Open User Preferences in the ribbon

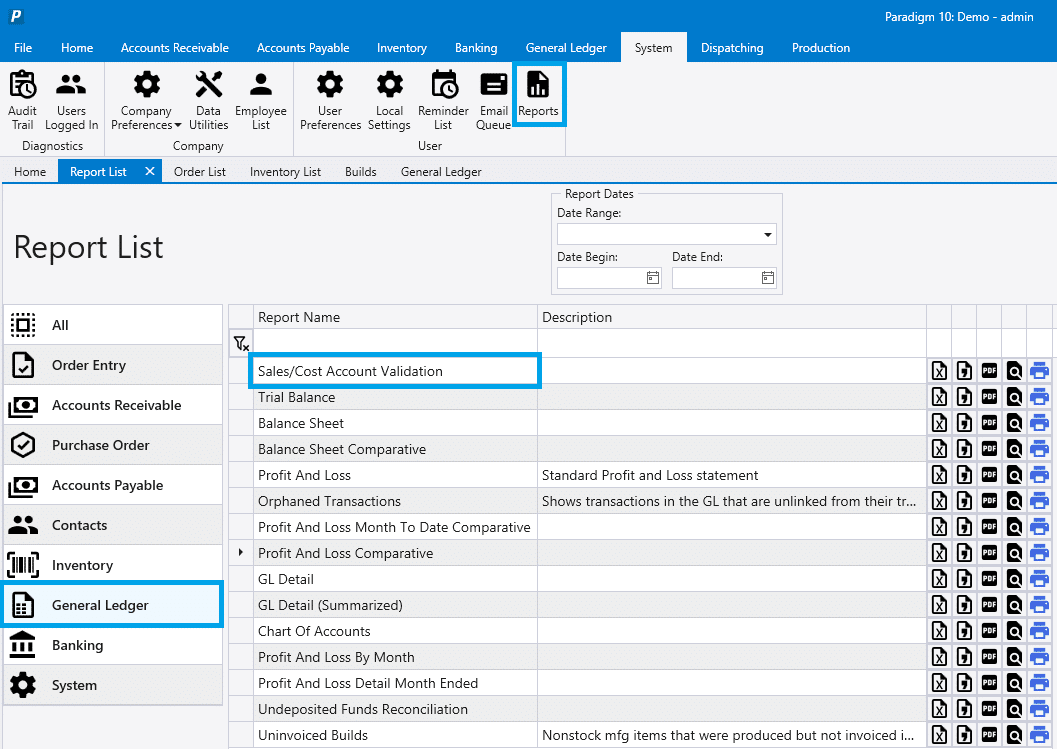(330, 100)
